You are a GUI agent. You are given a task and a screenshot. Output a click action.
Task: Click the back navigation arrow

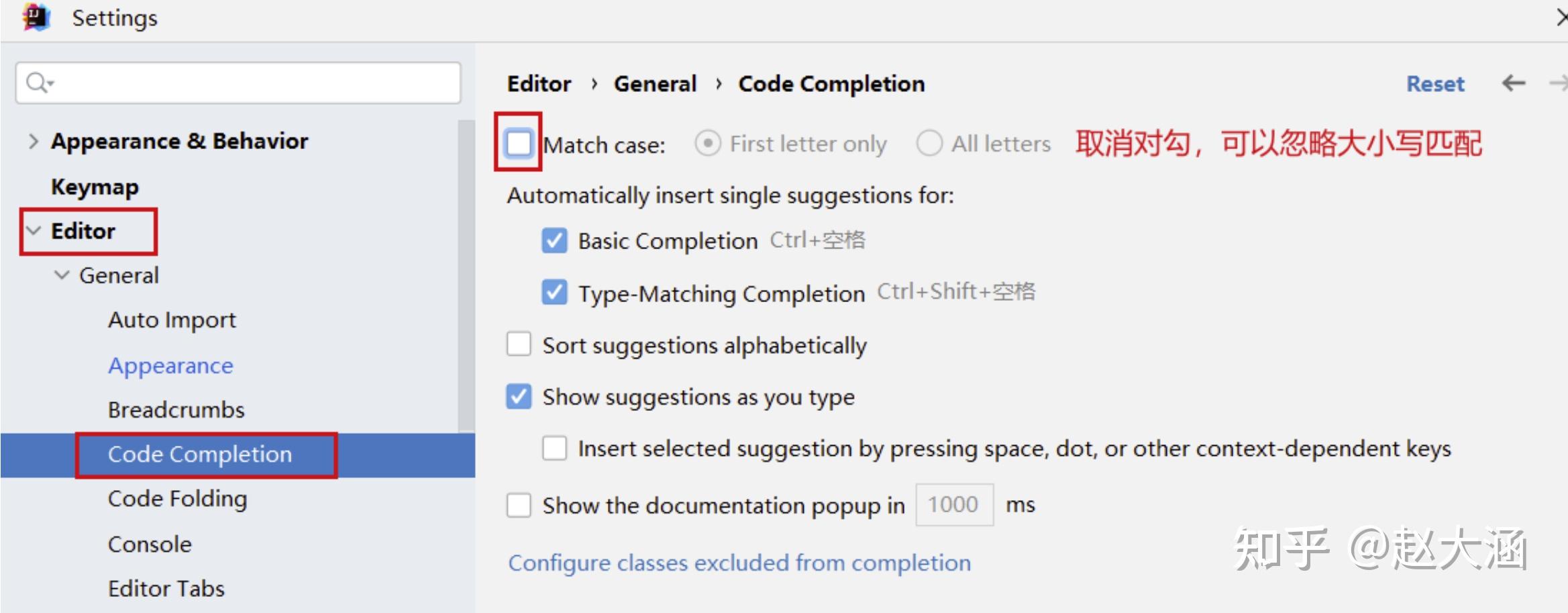1513,83
